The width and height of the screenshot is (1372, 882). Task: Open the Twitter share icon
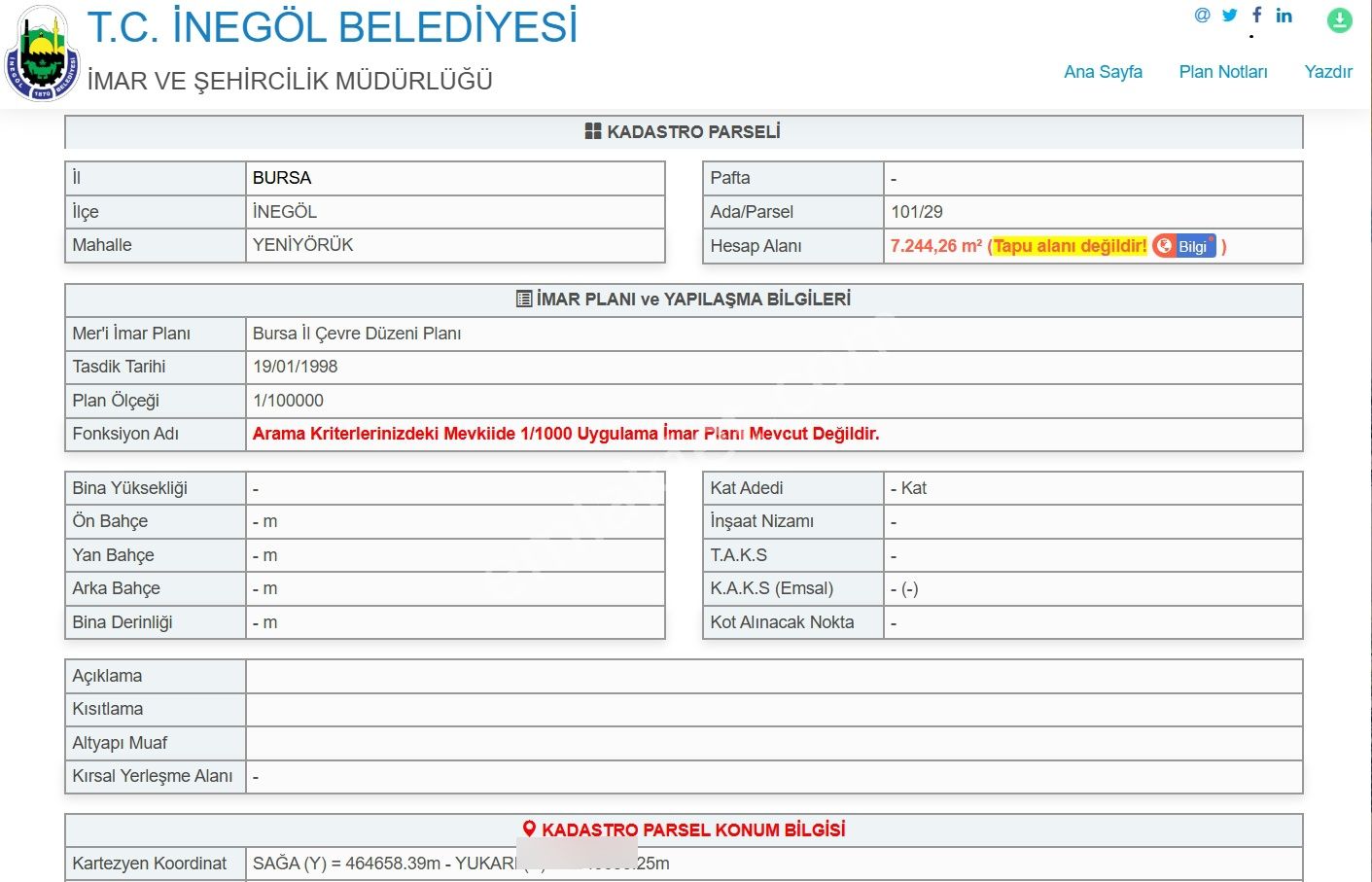click(1230, 16)
